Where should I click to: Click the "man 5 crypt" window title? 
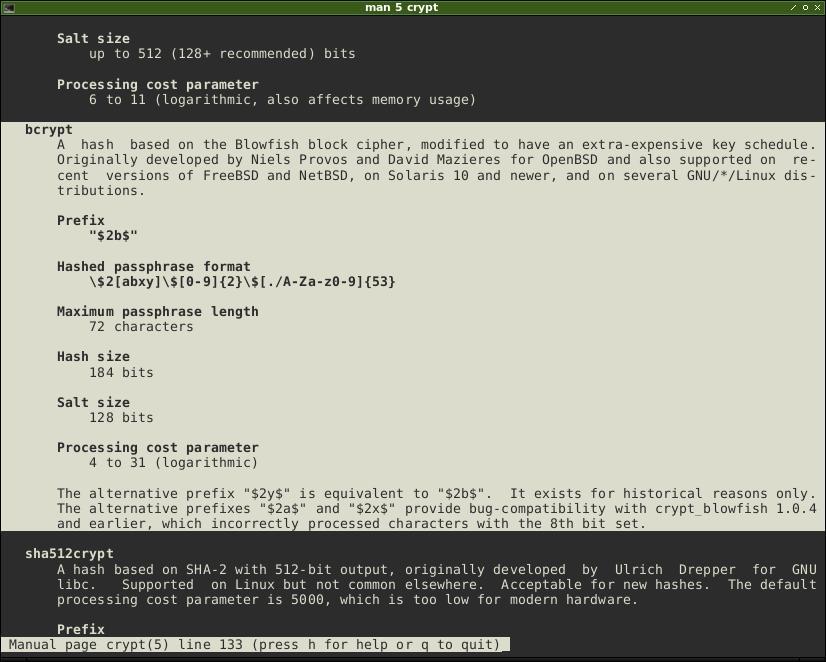coord(401,7)
